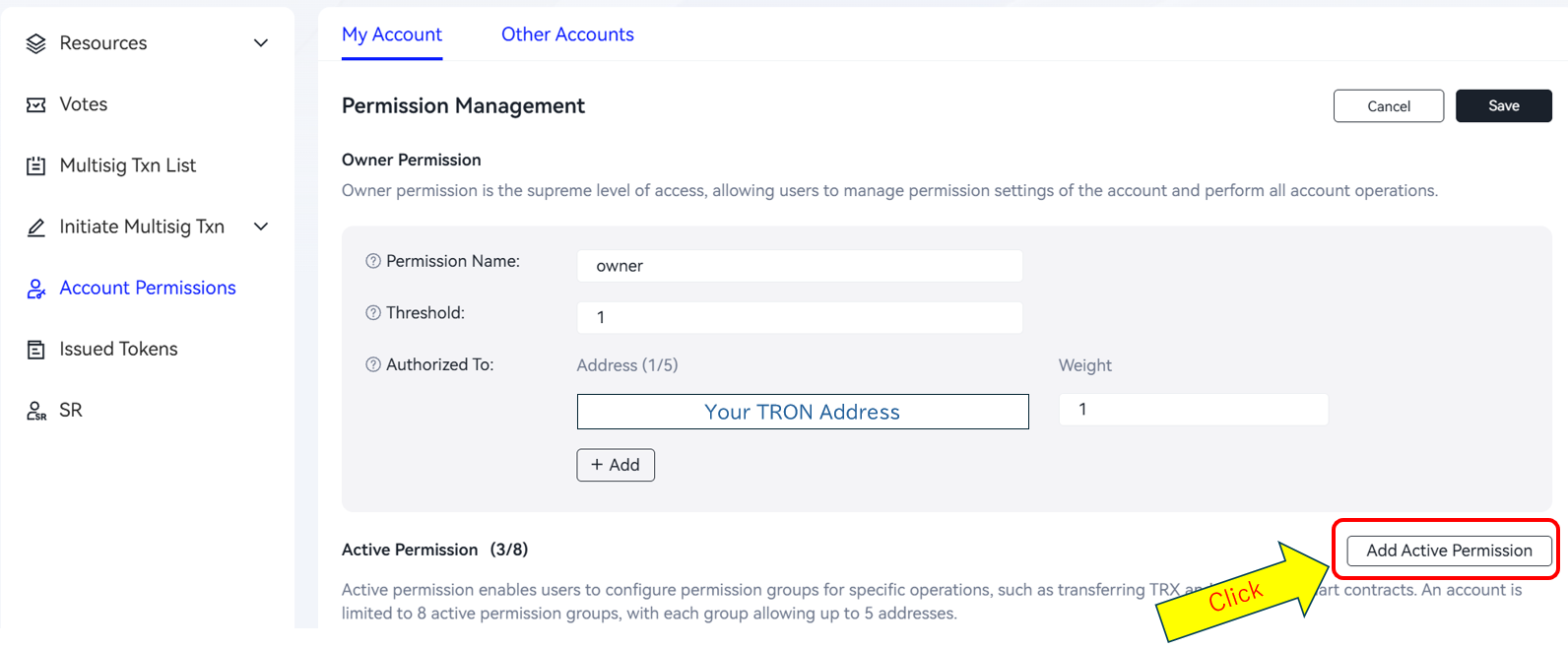1568x648 pixels.
Task: Cancel permission changes
Action: pyautogui.click(x=1389, y=106)
